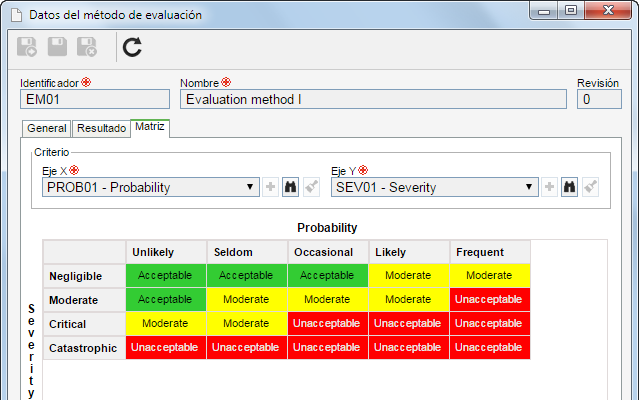Click the Identificador field EM01
The width and height of the screenshot is (639, 400).
(95, 99)
